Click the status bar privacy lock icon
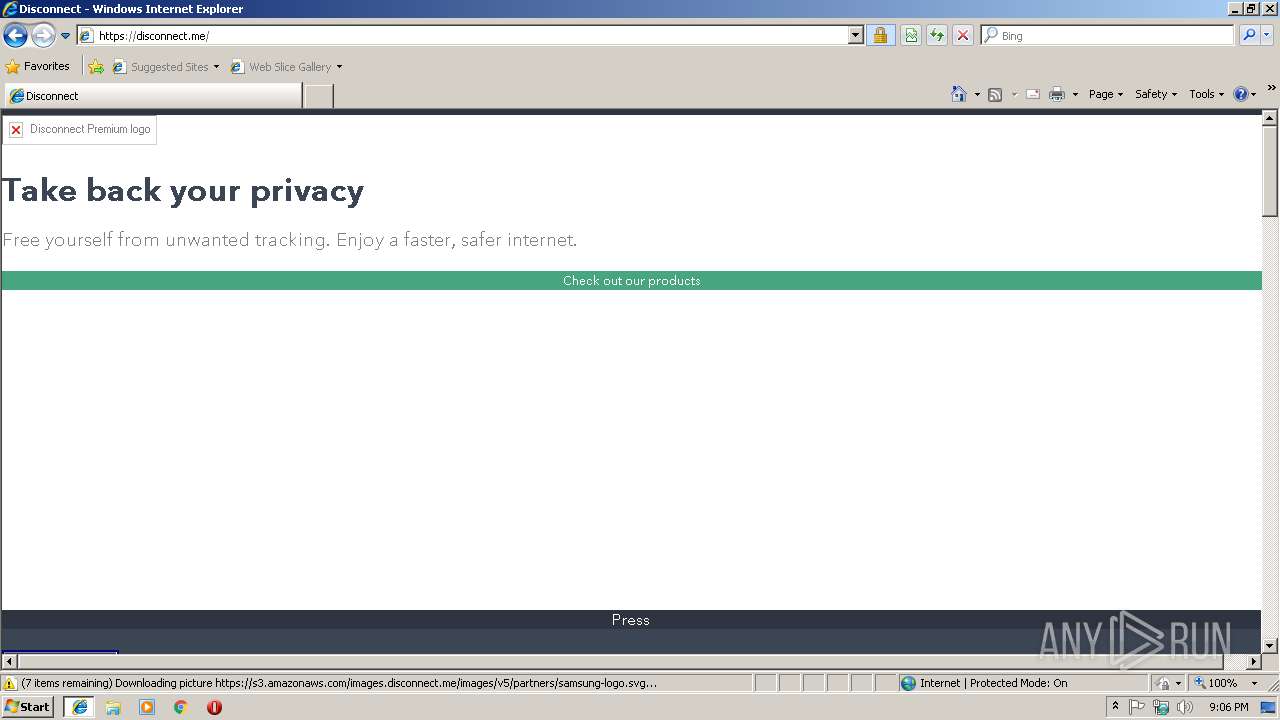Viewport: 1280px width, 720px height. (1164, 683)
